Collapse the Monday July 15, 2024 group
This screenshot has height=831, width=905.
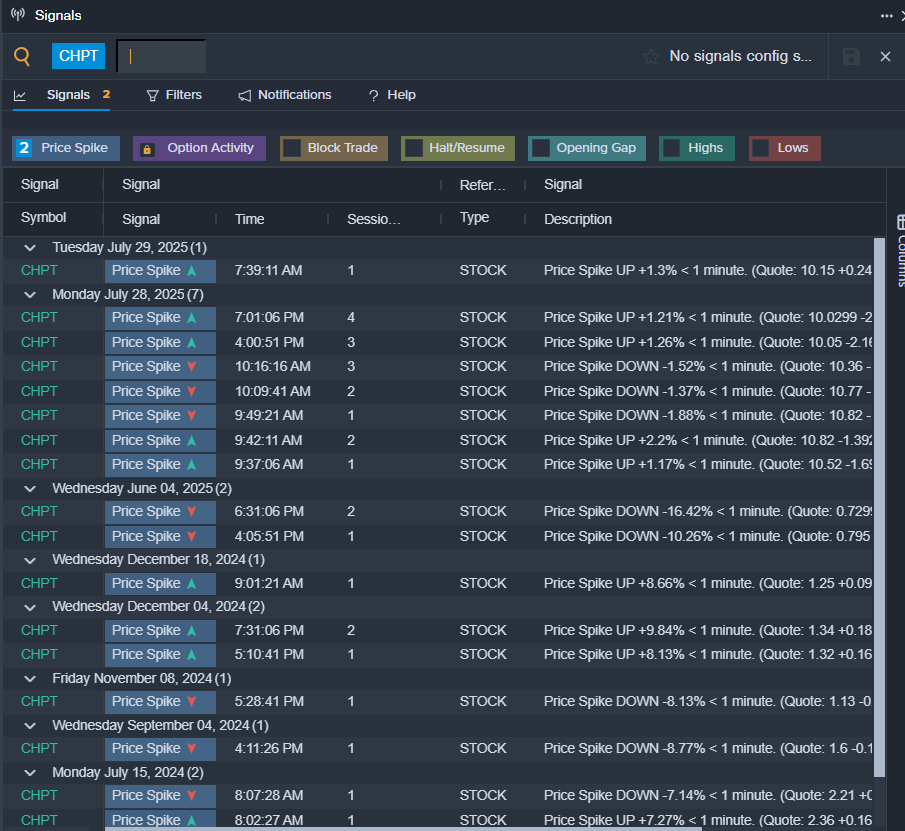[x=30, y=773]
